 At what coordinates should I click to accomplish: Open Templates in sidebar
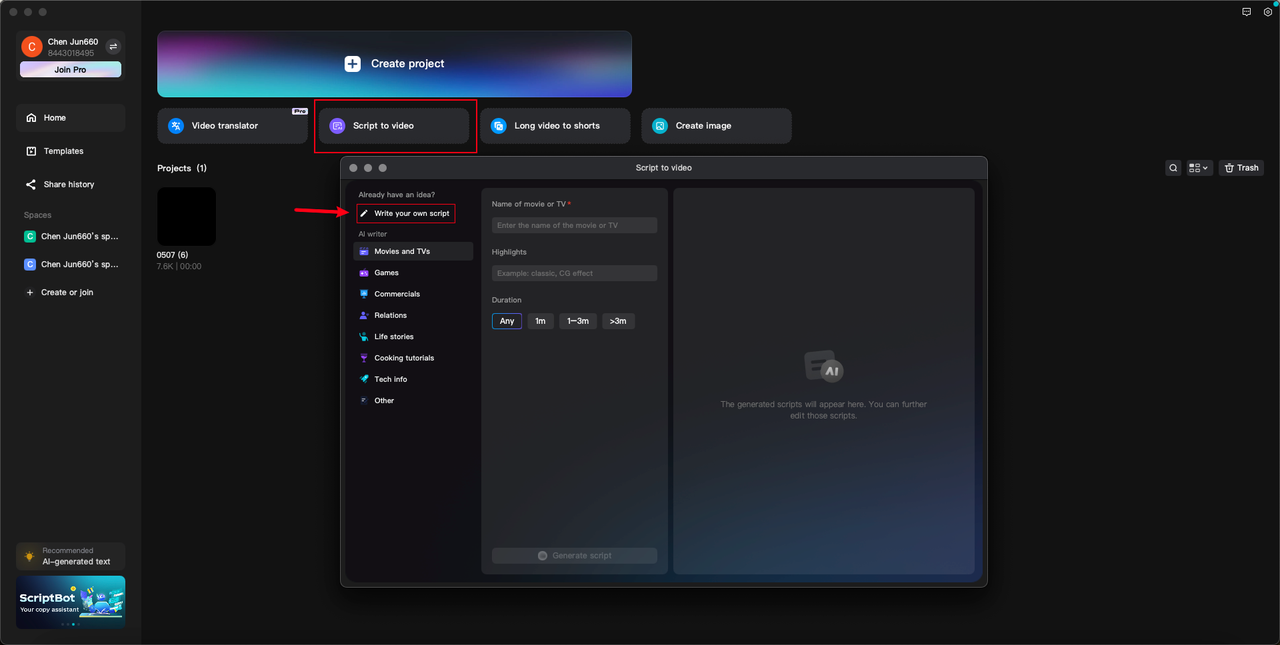[70, 151]
